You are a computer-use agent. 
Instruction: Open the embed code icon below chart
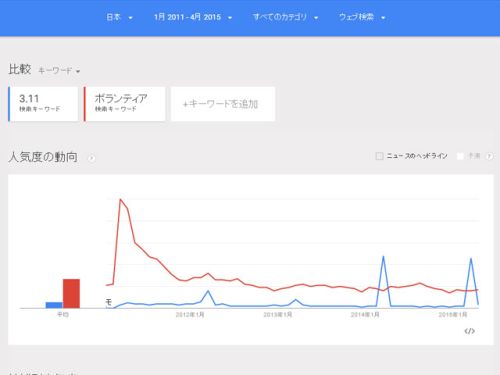tap(469, 331)
